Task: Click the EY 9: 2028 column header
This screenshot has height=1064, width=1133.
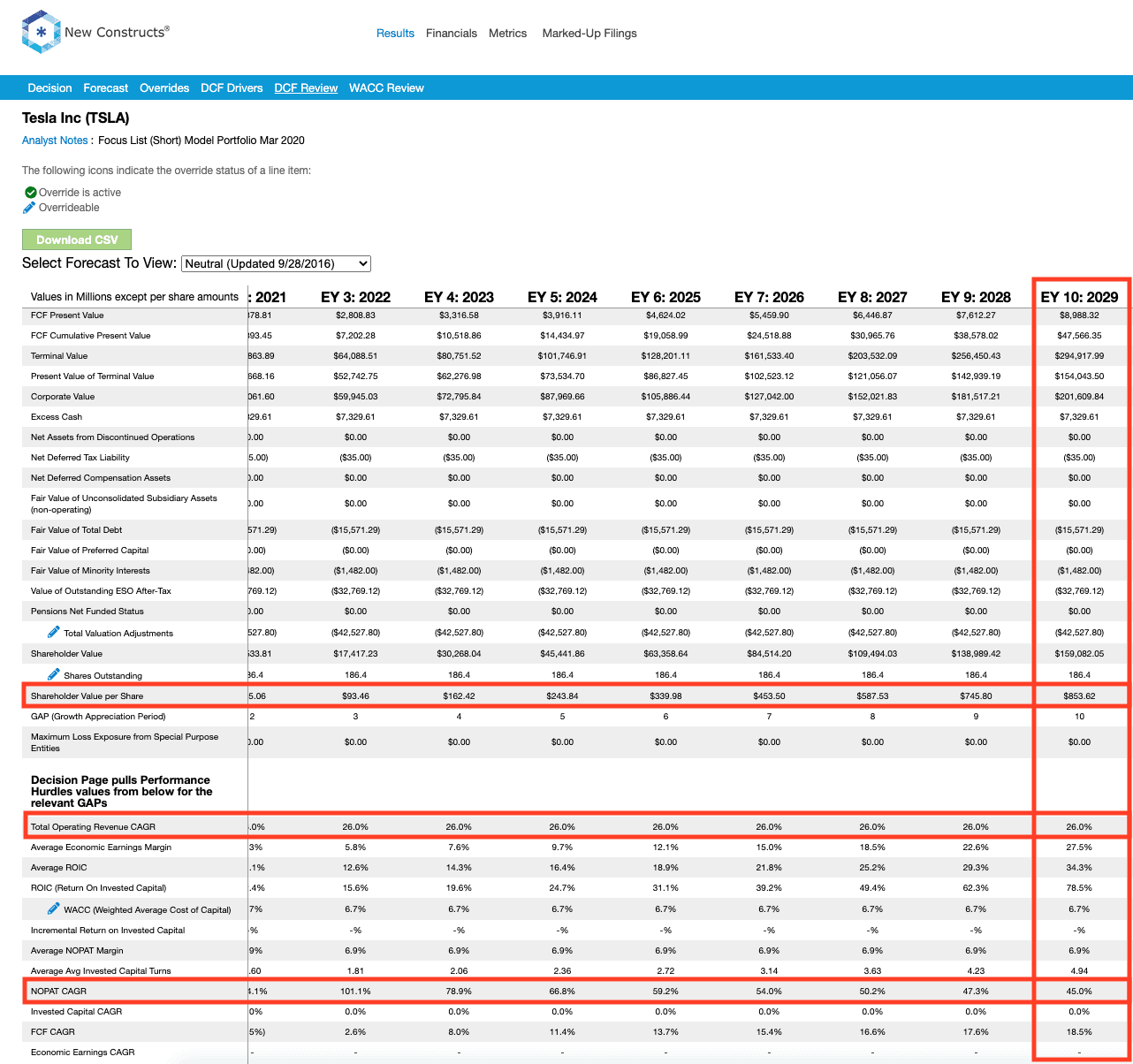Action: pyautogui.click(x=976, y=297)
